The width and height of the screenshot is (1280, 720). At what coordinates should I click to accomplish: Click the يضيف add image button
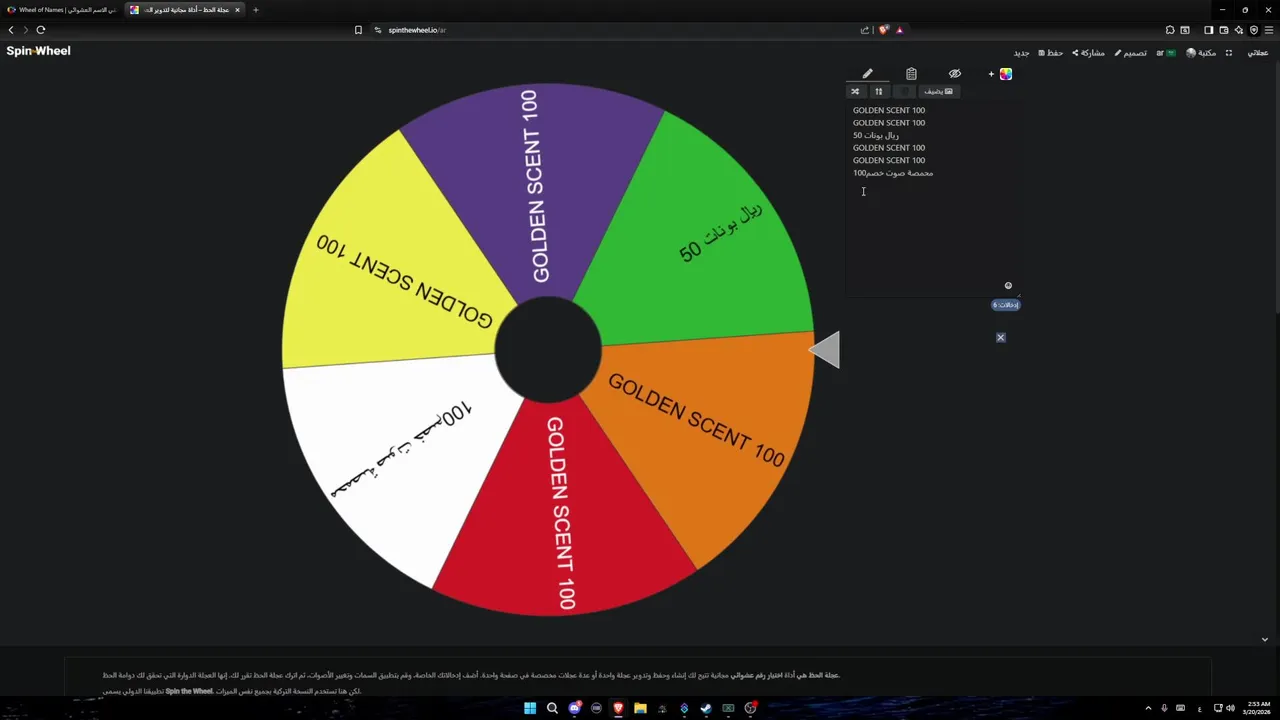click(x=938, y=91)
